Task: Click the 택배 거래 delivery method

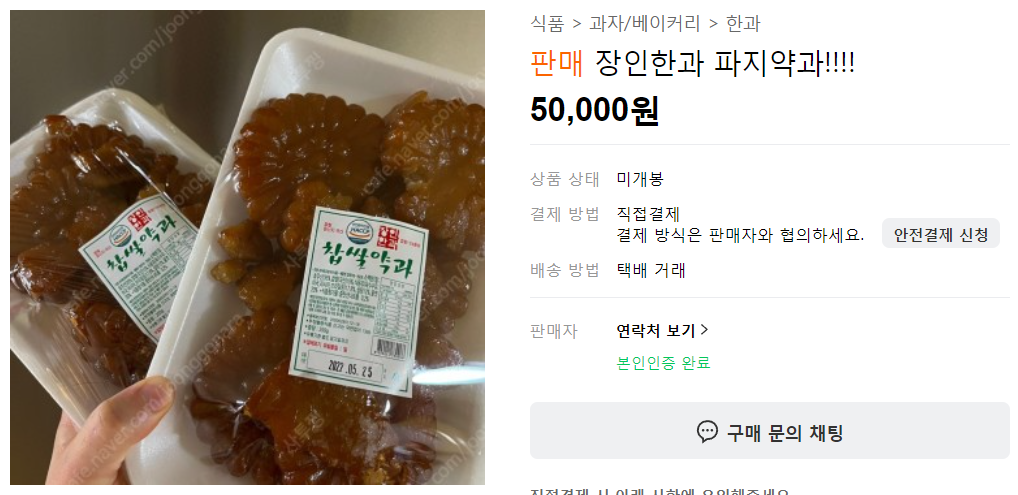Action: coord(651,270)
